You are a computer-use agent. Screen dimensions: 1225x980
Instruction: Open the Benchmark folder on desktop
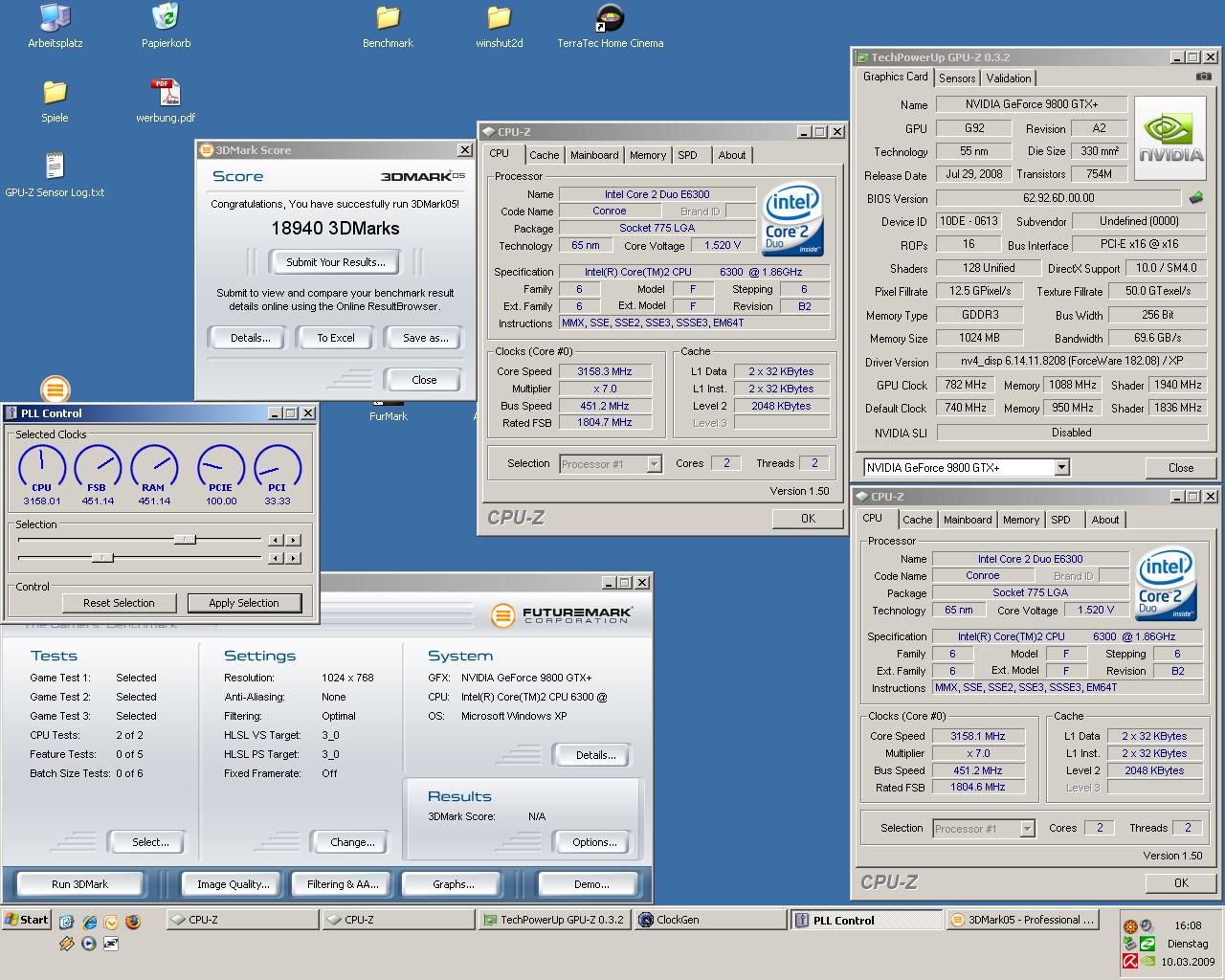[388, 26]
